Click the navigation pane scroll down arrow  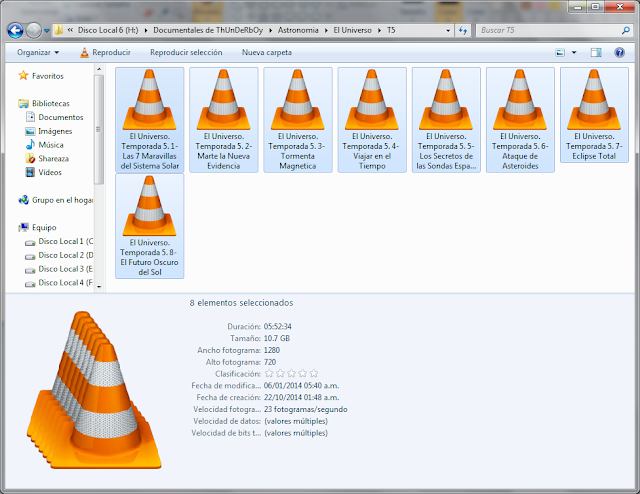coord(99,287)
